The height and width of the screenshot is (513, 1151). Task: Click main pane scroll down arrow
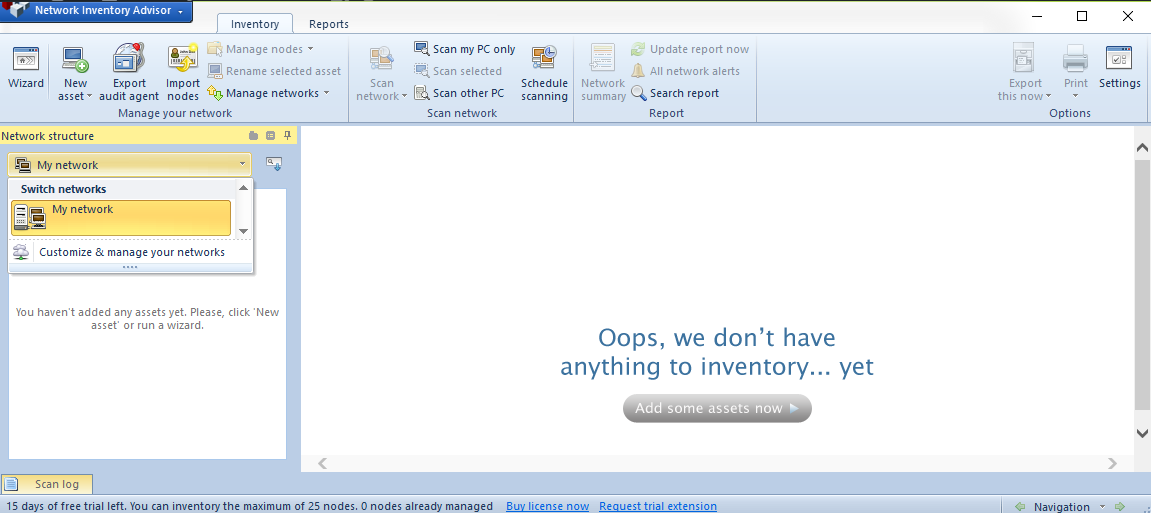click(x=1141, y=434)
